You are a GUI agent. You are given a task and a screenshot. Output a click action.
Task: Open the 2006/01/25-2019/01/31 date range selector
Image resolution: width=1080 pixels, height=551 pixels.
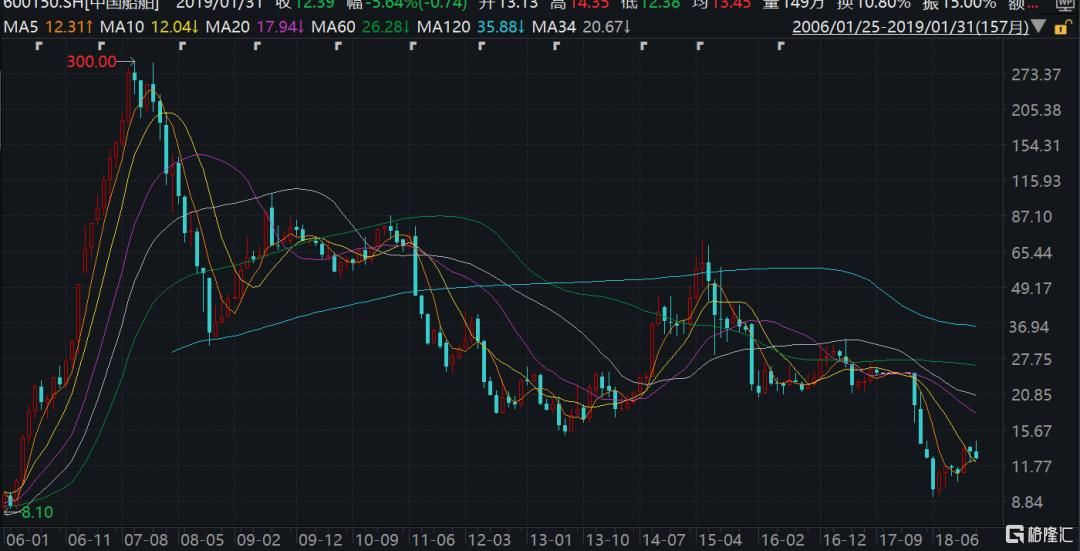click(x=910, y=27)
